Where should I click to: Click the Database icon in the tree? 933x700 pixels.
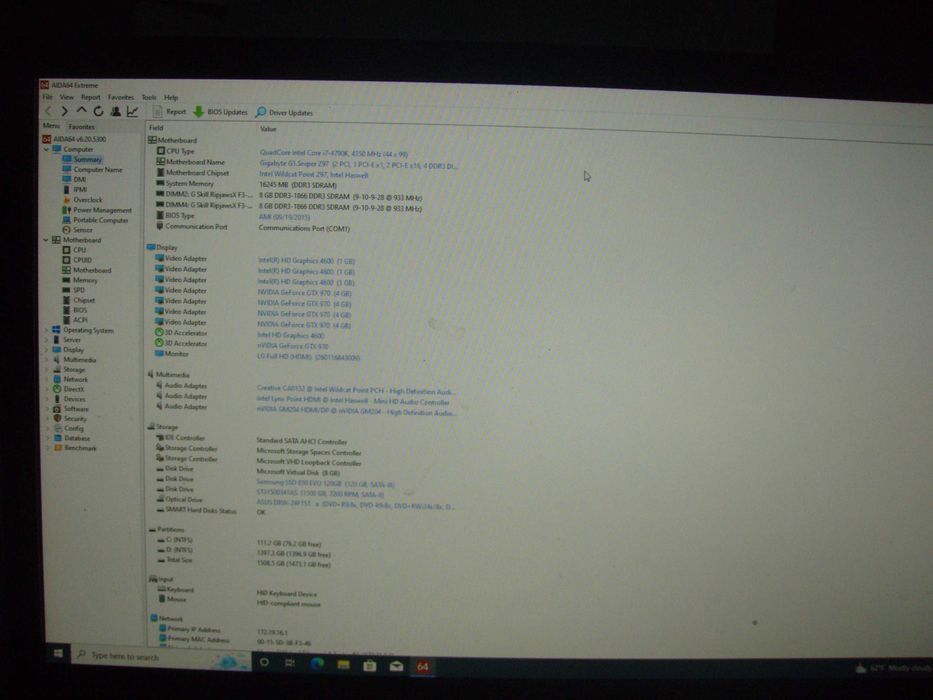click(x=58, y=438)
